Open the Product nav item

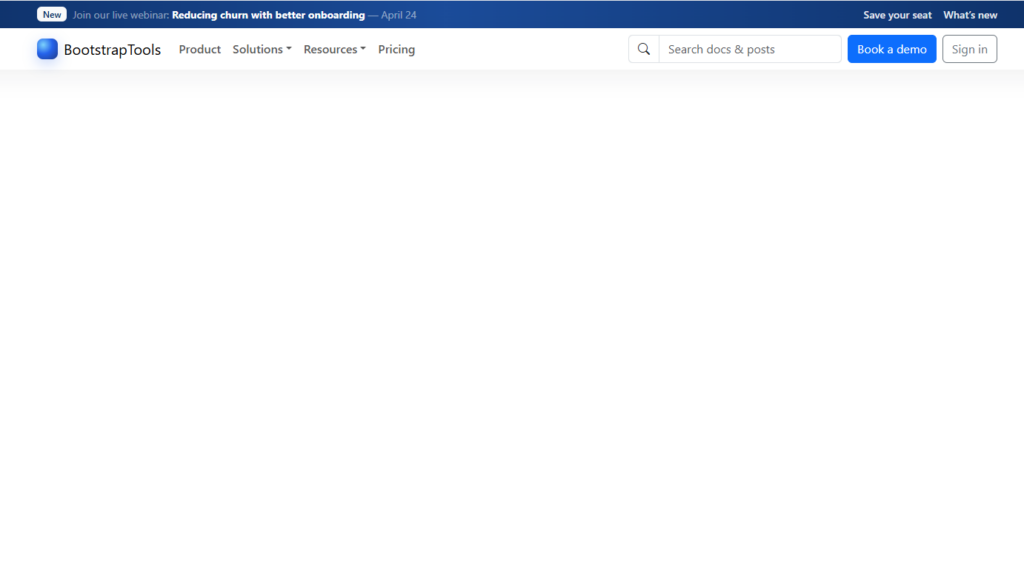[x=200, y=49]
